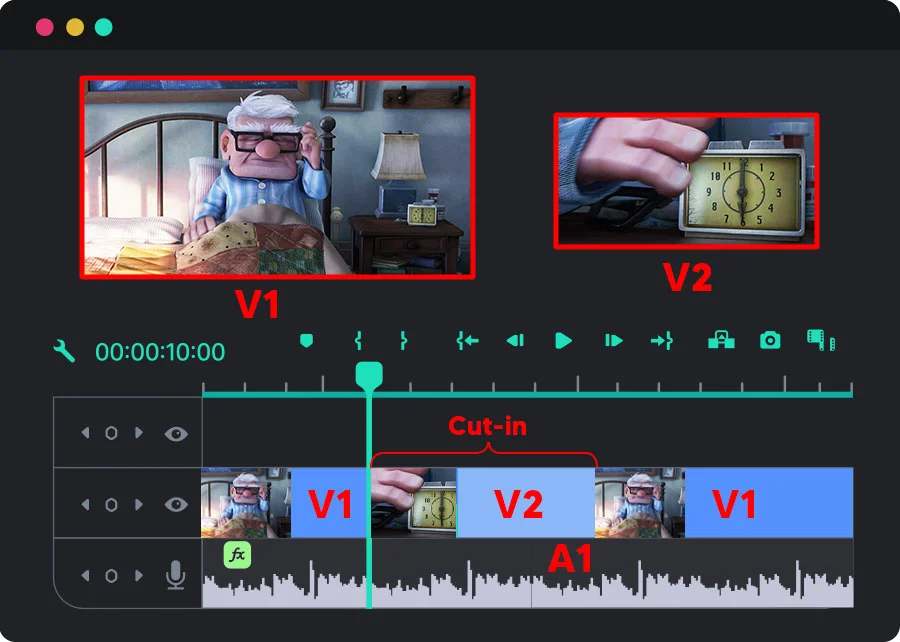The image size is (900, 642).
Task: Click the 00:00:10:00 timecode display
Action: pos(160,352)
